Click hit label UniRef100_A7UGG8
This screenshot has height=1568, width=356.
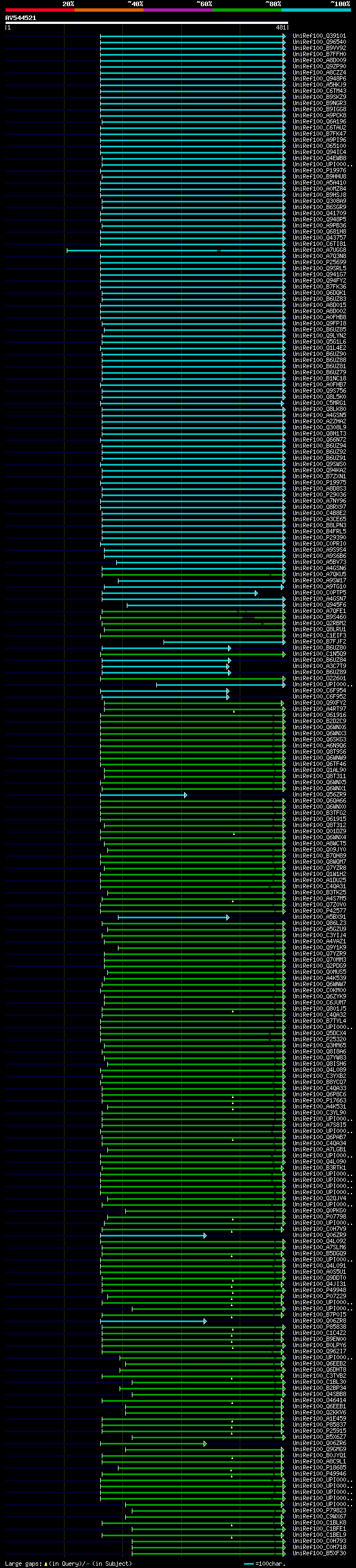(x=319, y=250)
